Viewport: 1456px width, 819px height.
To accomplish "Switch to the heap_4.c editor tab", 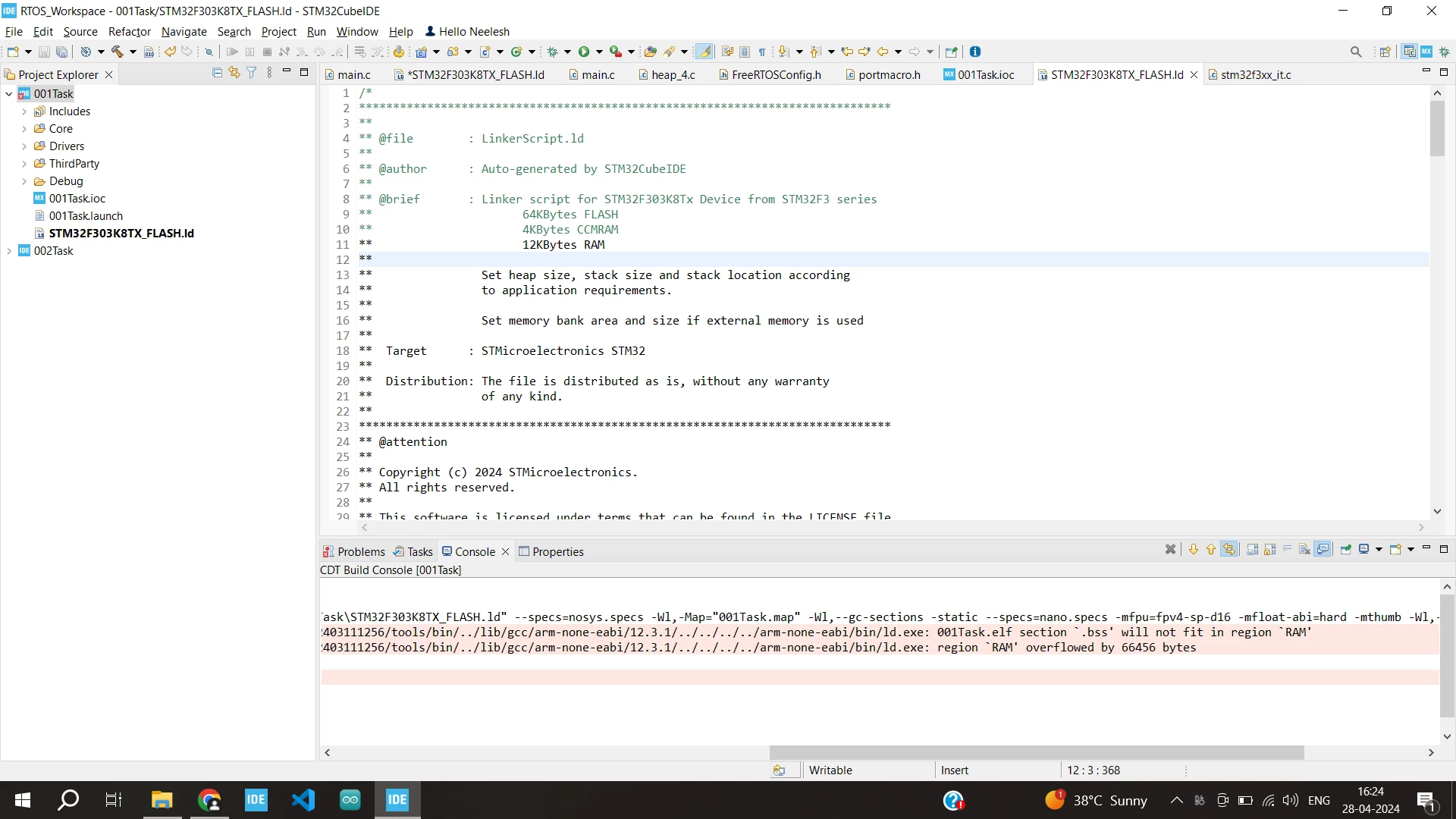I will (x=666, y=74).
